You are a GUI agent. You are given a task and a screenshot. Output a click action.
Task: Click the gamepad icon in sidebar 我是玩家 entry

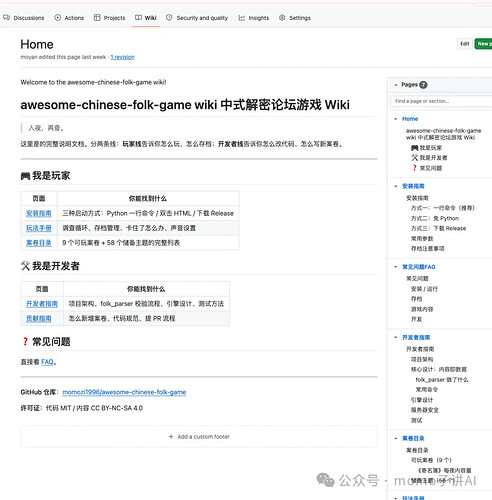click(x=414, y=148)
